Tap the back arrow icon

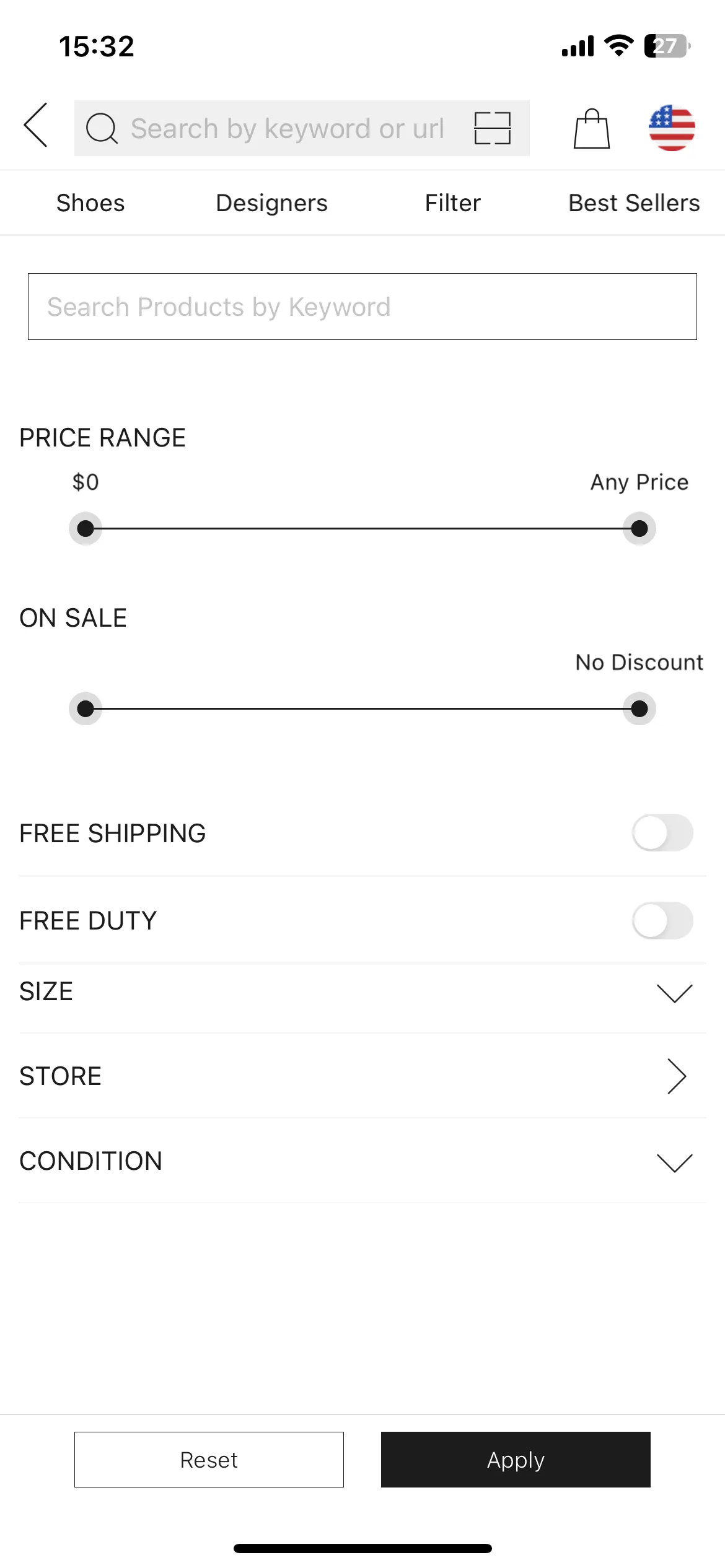pyautogui.click(x=36, y=125)
